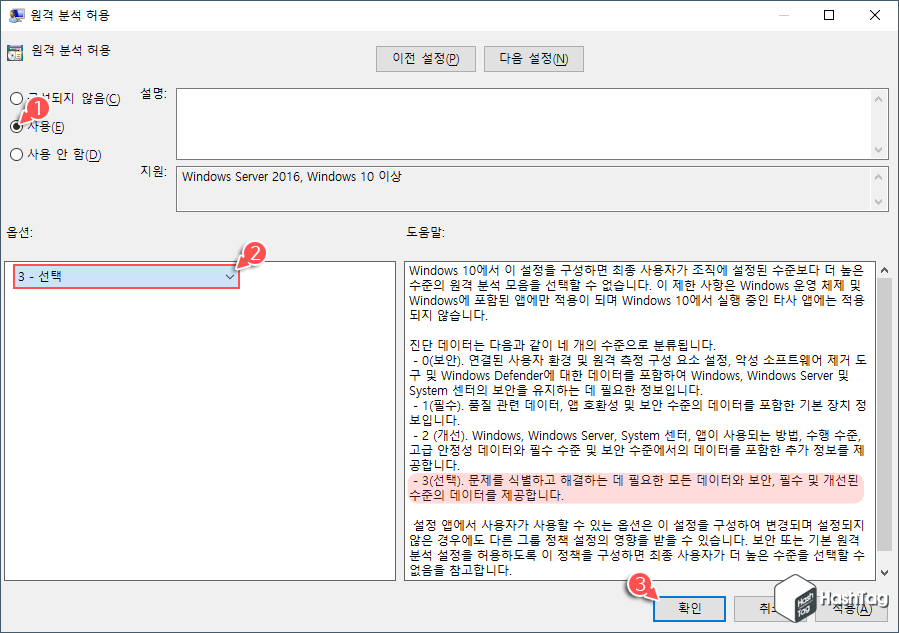Confirm settings with 확인 button
The width and height of the screenshot is (899, 633).
click(x=689, y=608)
